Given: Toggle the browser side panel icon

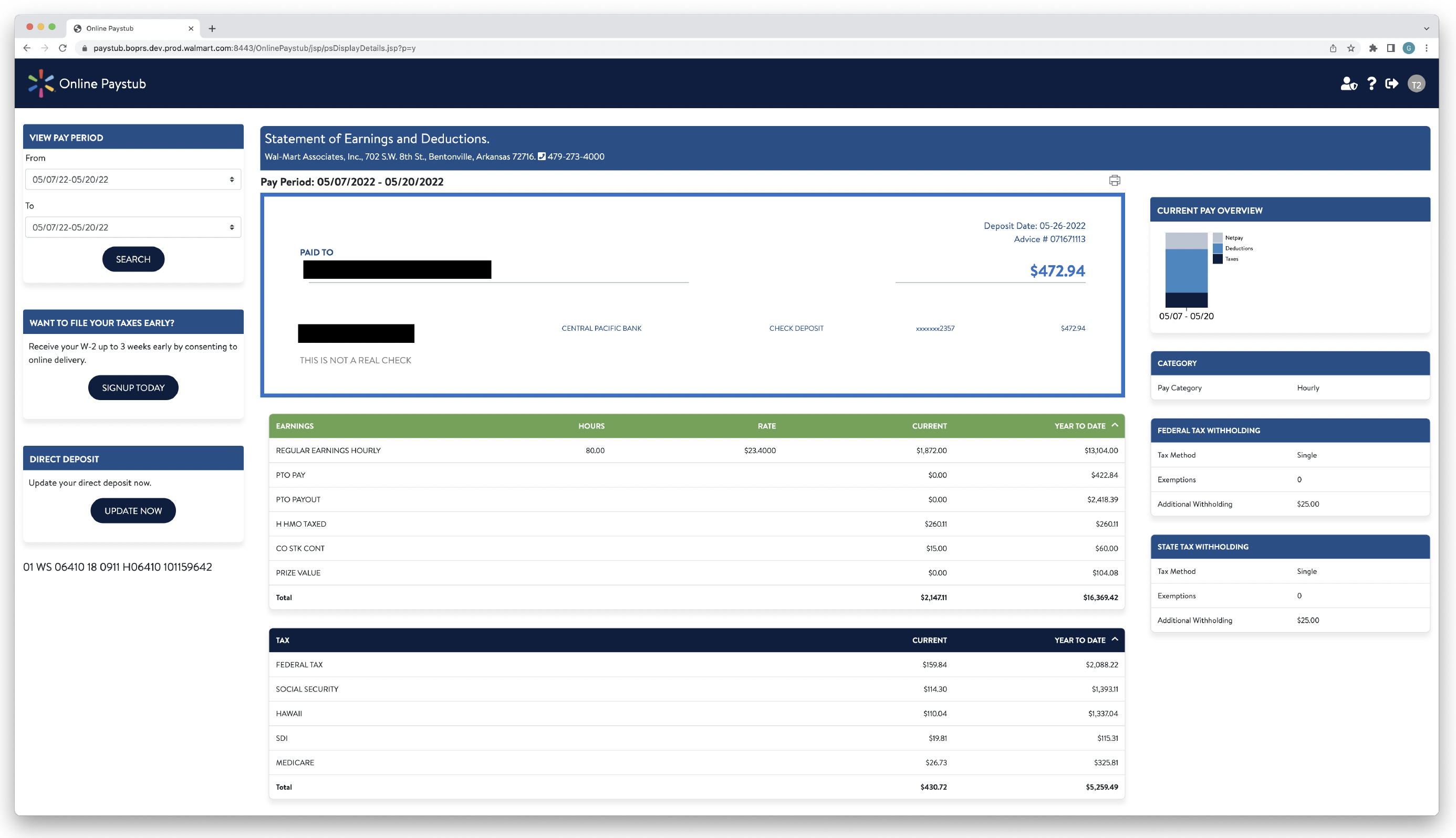Looking at the screenshot, I should click(x=1390, y=48).
